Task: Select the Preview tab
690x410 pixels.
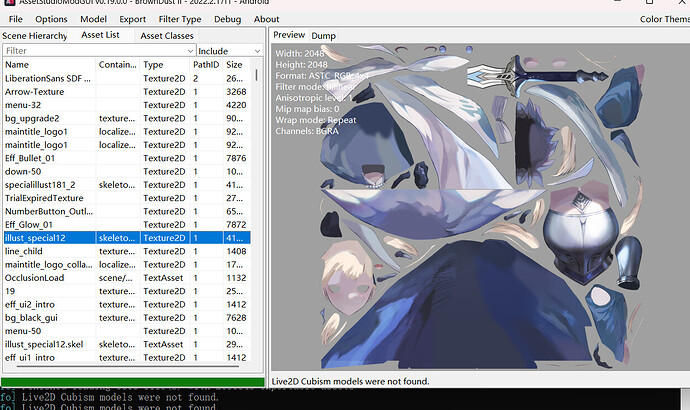Action: (x=289, y=35)
